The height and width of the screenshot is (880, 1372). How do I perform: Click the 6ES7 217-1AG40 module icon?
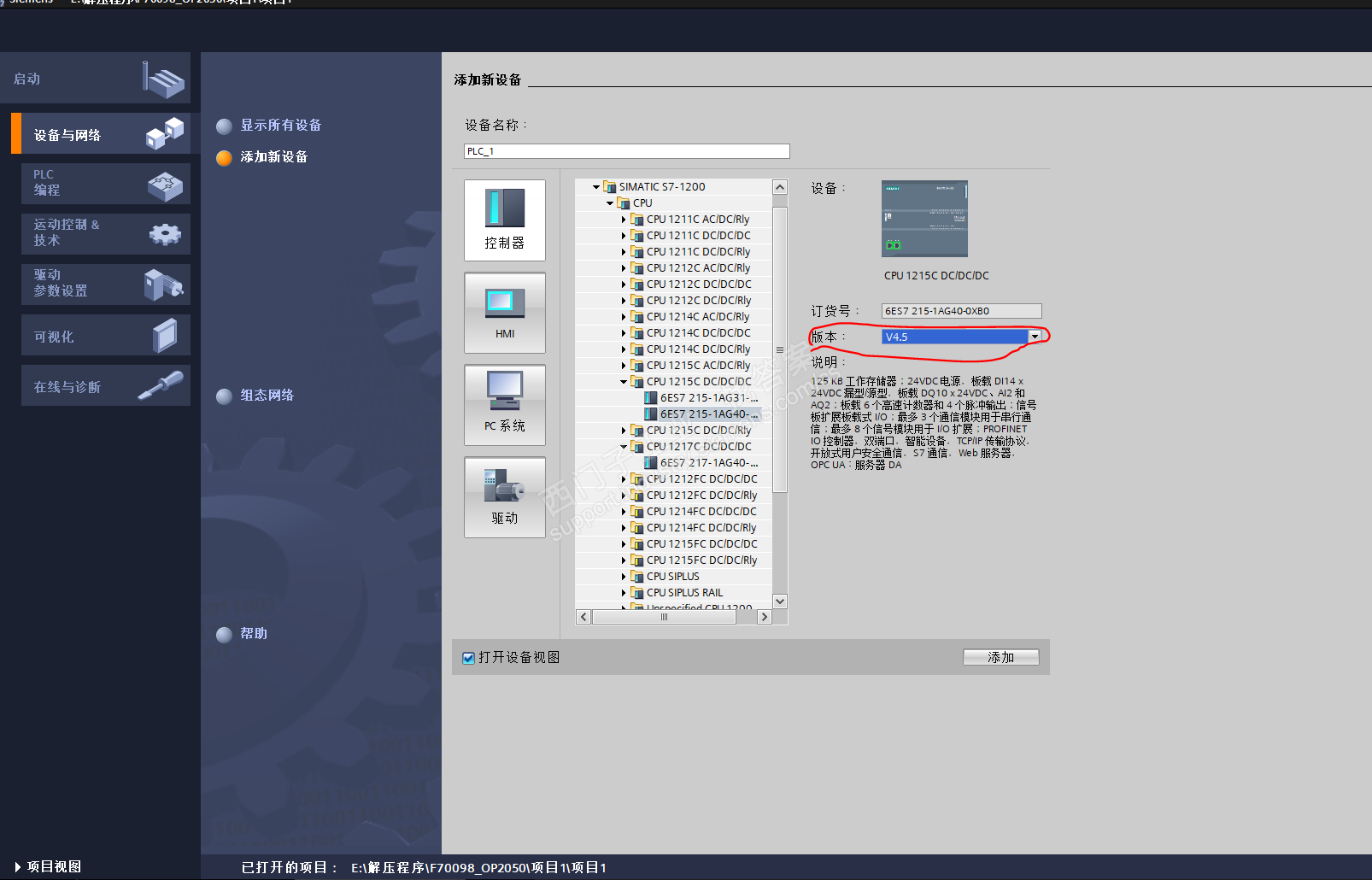[650, 462]
